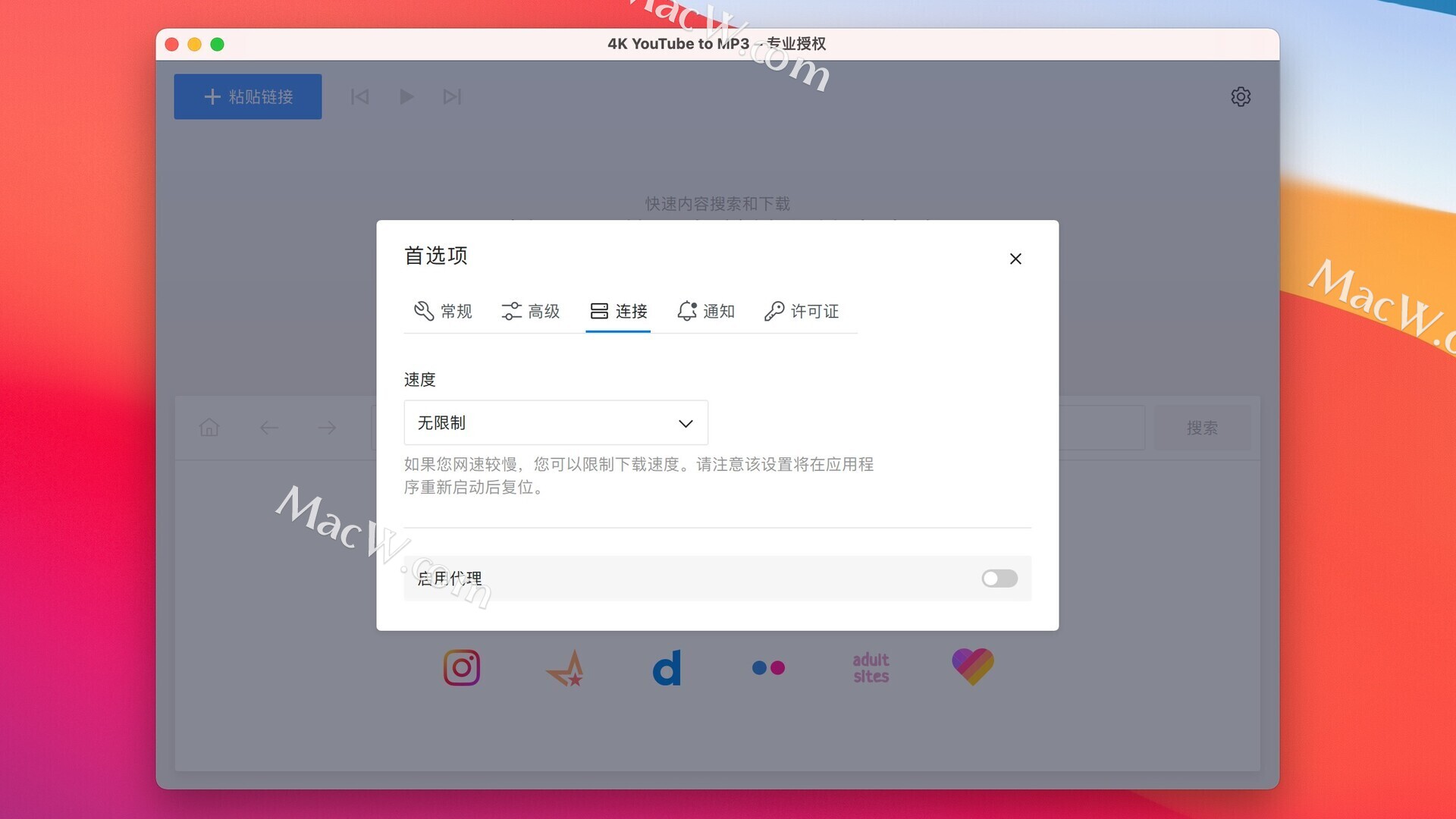Skip to previous track in toolbar
The height and width of the screenshot is (819, 1456).
pyautogui.click(x=359, y=96)
